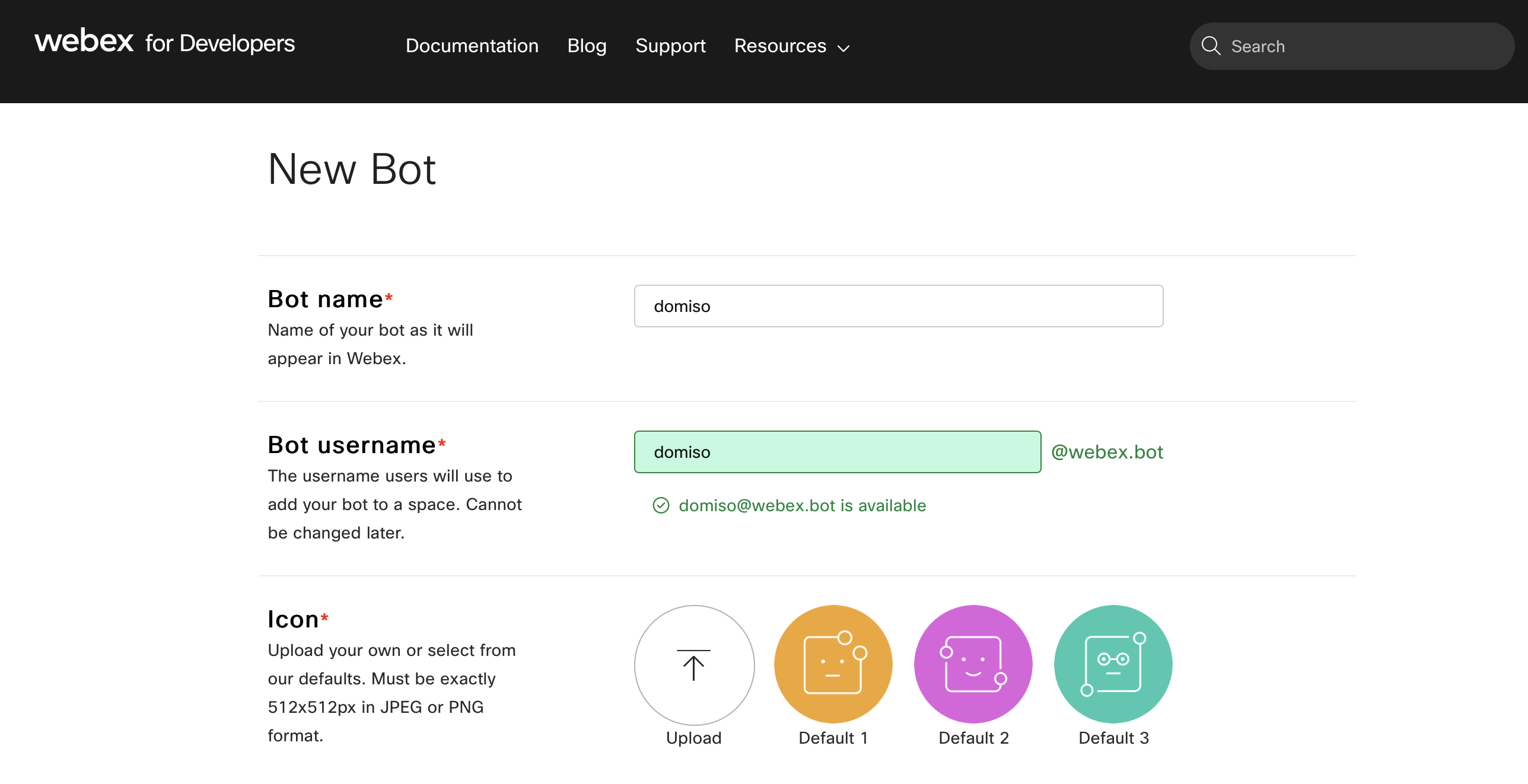Select the purple Default 2 color circle
Viewport: 1528px width, 784px height.
973,664
